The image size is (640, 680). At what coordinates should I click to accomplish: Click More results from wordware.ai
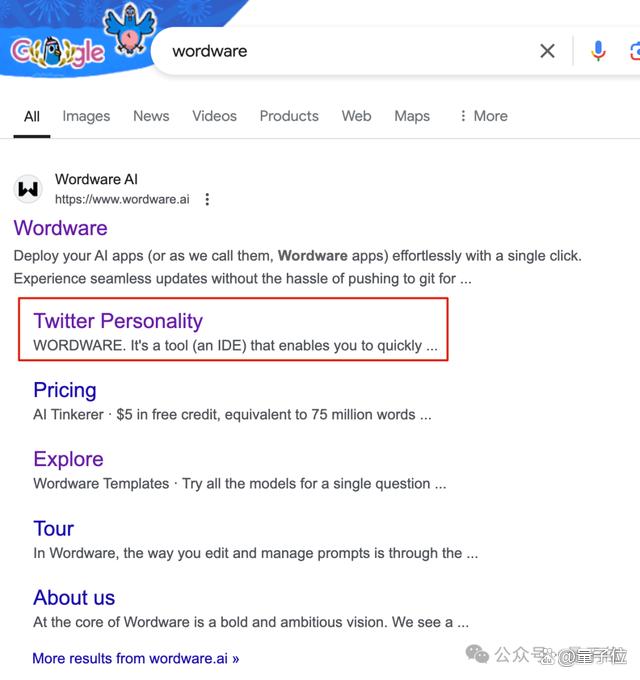click(136, 658)
